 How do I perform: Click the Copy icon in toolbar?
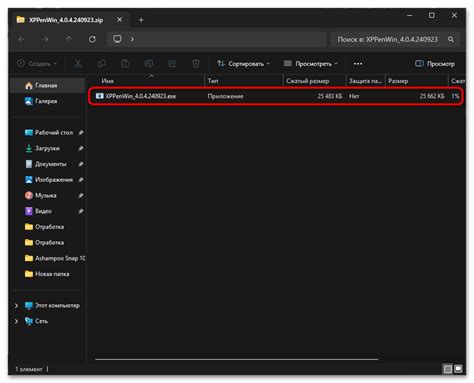point(102,63)
